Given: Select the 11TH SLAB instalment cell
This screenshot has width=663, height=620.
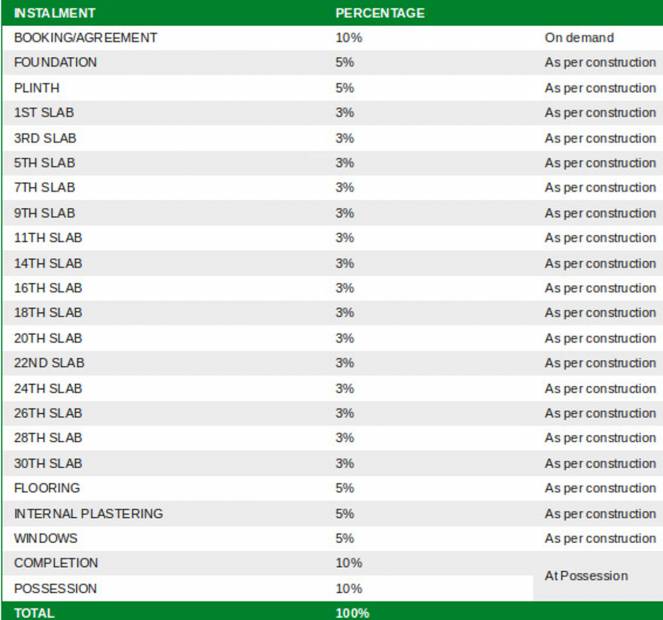Looking at the screenshot, I should (48, 238).
